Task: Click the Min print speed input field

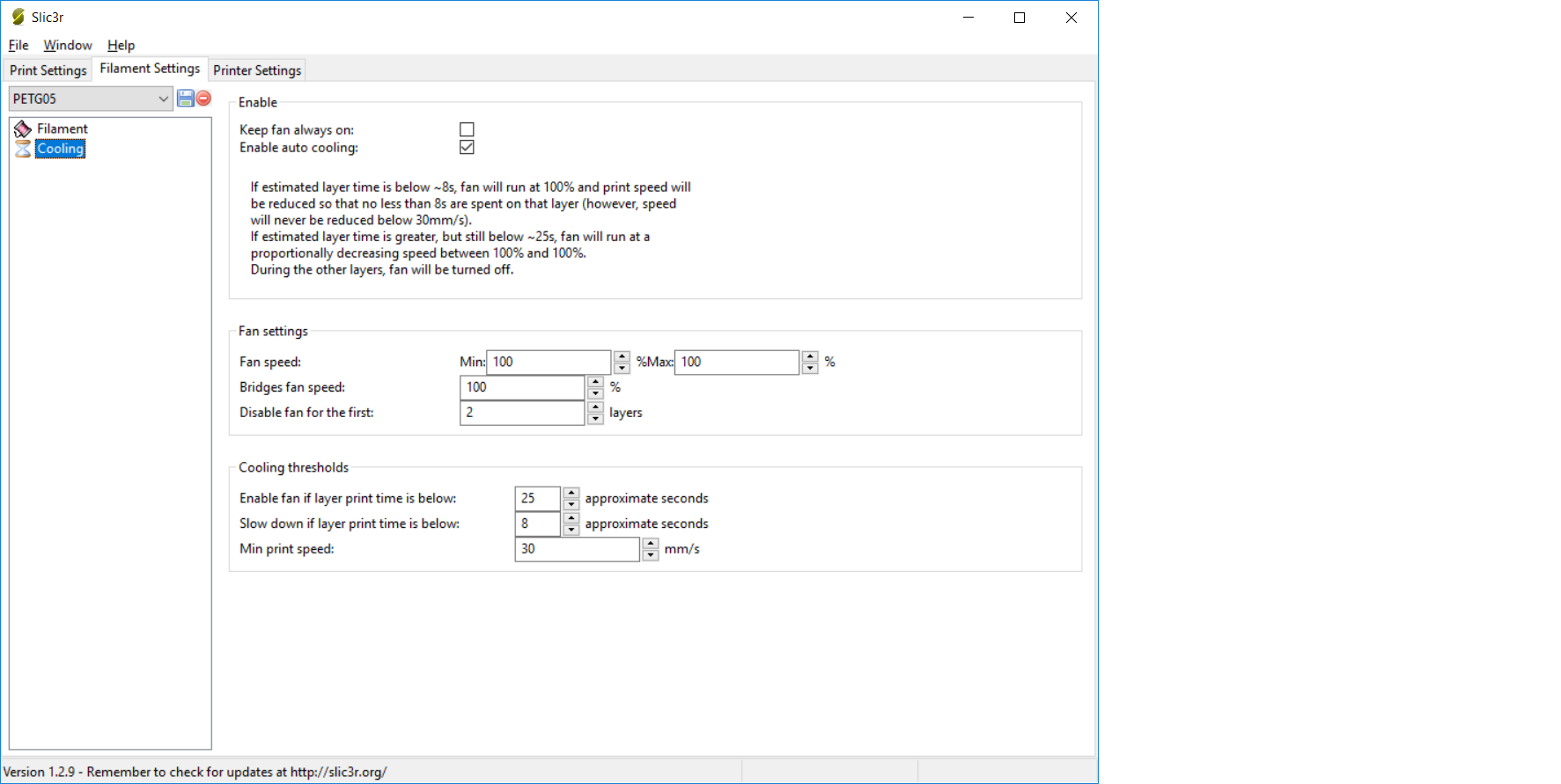Action: coord(577,549)
